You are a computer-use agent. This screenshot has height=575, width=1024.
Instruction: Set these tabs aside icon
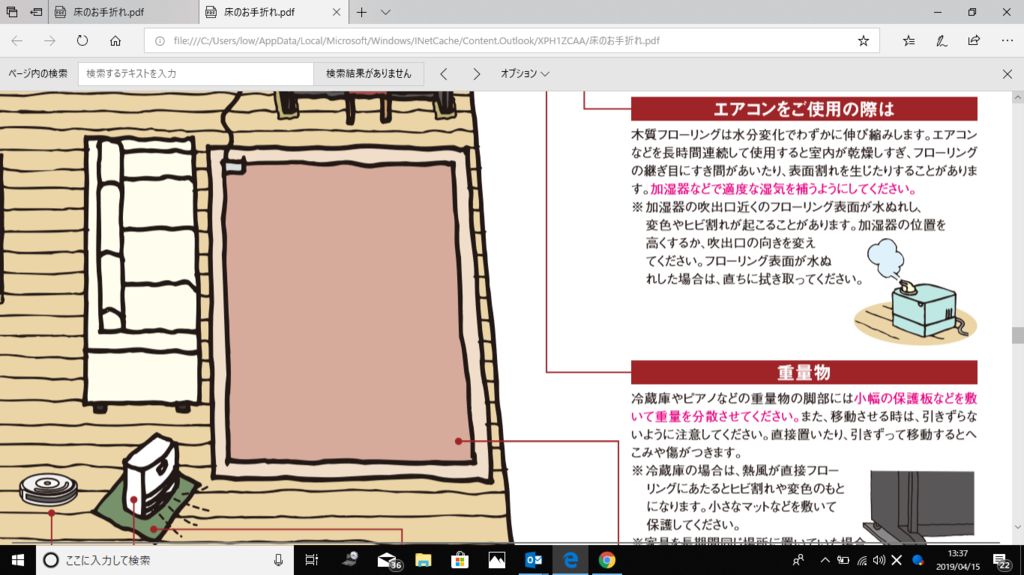(x=36, y=12)
